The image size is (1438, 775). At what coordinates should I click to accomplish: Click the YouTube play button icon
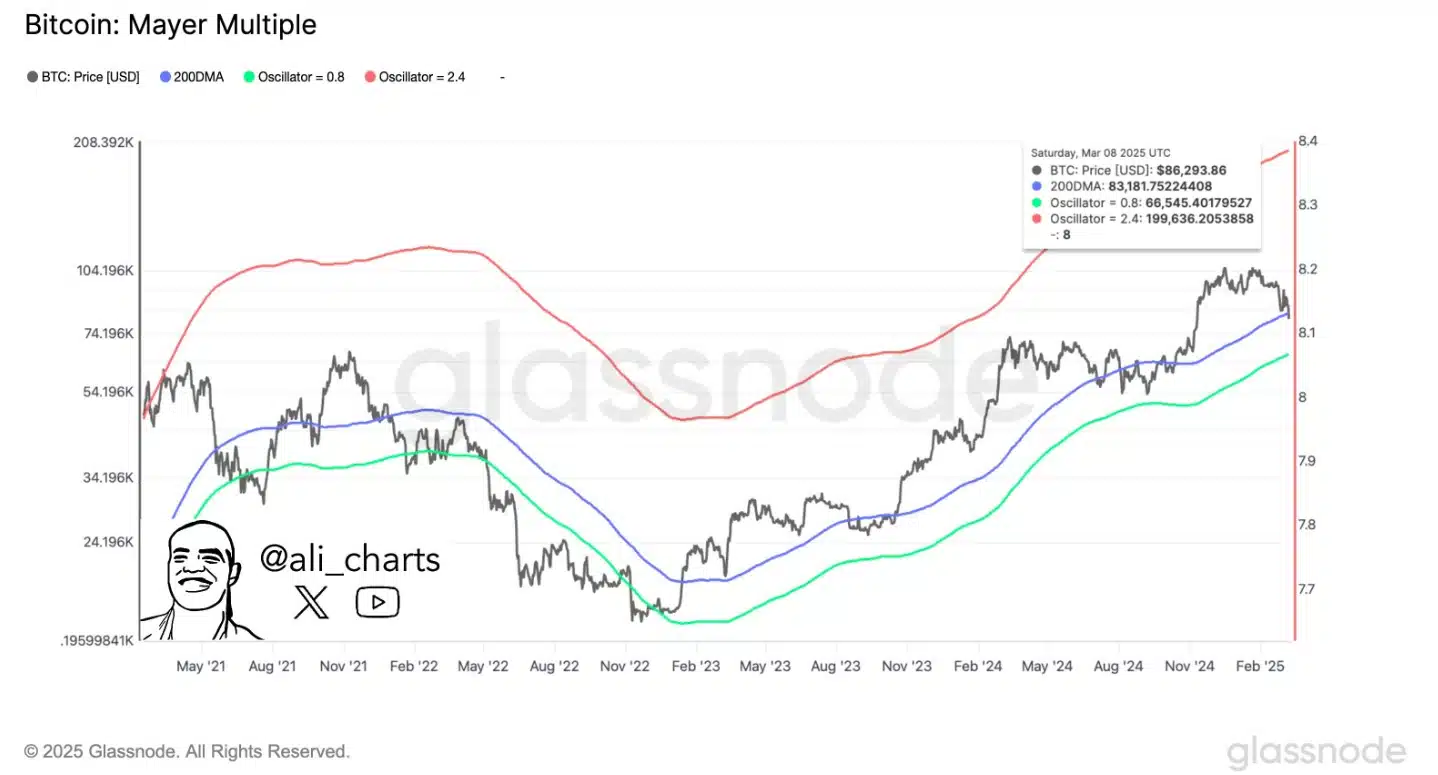tap(377, 601)
